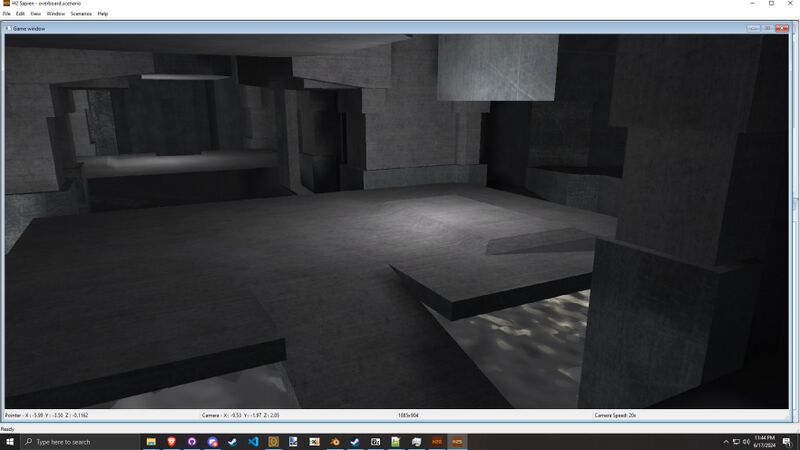Click the Windows Start button
Screen dimensions: 800x450
point(9,441)
